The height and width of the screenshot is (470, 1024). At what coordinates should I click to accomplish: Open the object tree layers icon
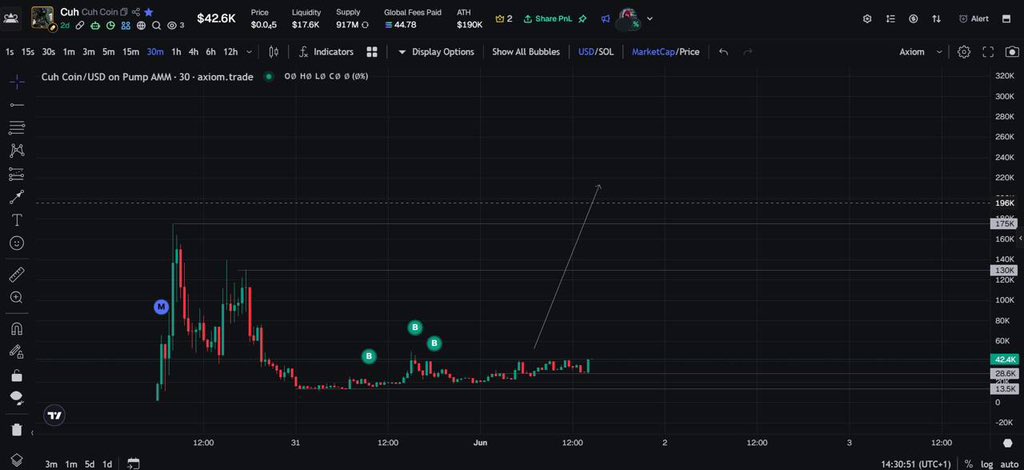(17, 460)
